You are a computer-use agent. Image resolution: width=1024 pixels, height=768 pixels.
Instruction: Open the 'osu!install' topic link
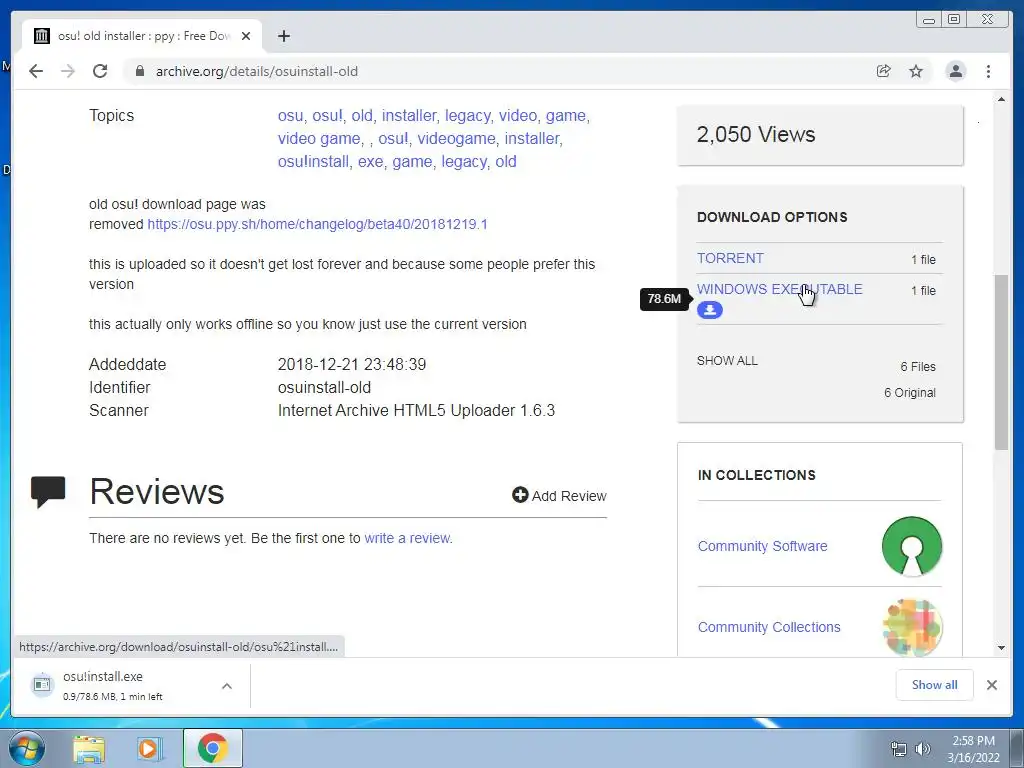pyautogui.click(x=313, y=161)
